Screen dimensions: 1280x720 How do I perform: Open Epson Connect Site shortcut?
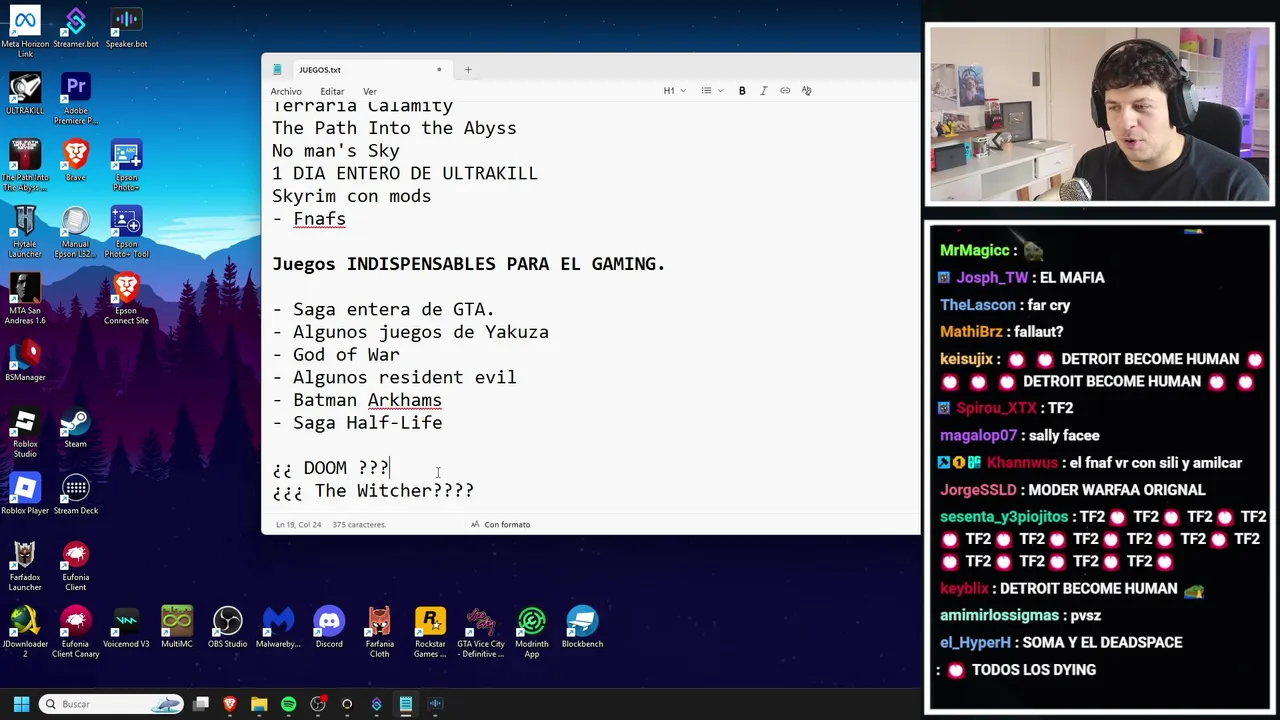tap(126, 298)
